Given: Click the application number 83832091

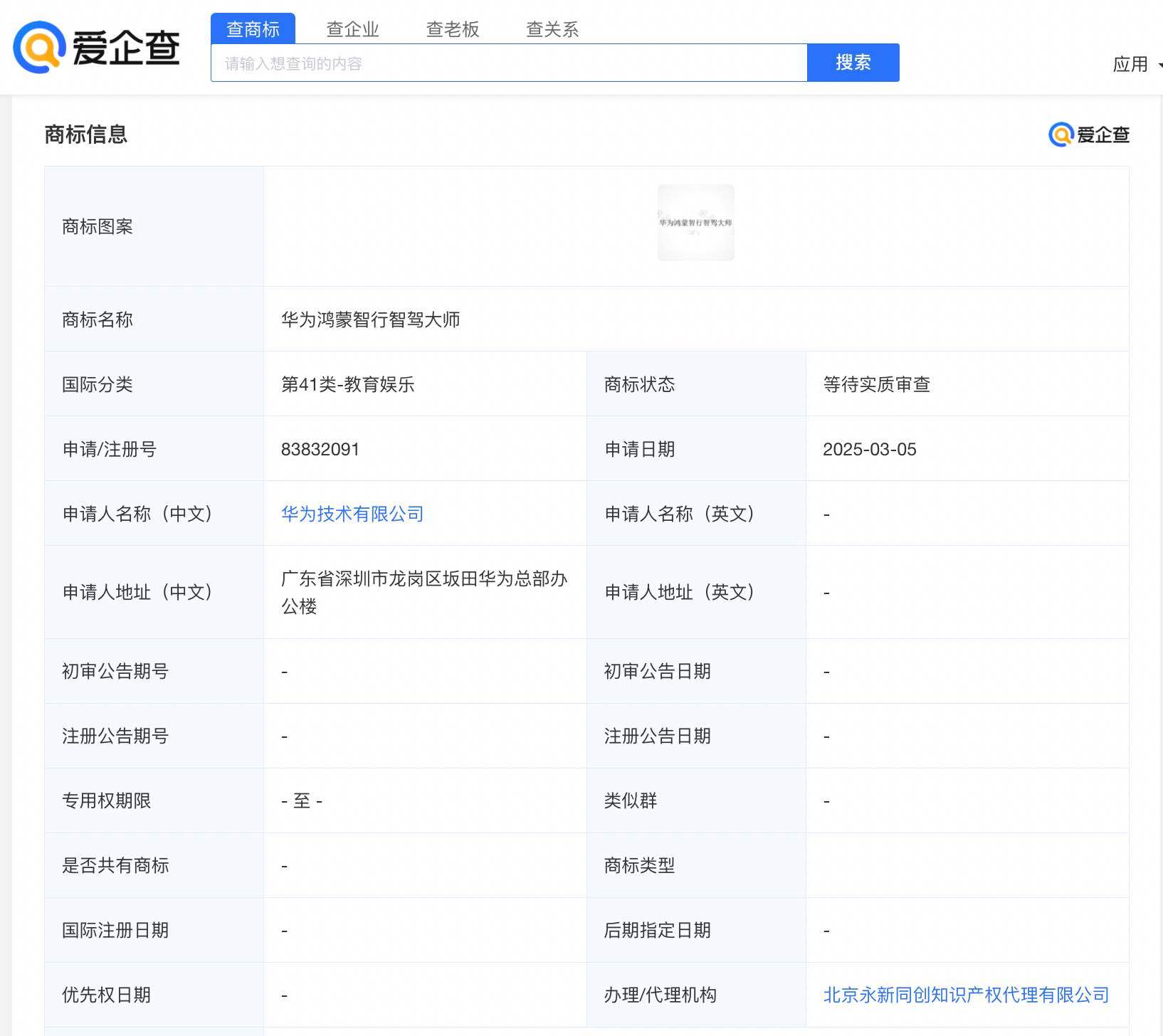Looking at the screenshot, I should point(320,449).
